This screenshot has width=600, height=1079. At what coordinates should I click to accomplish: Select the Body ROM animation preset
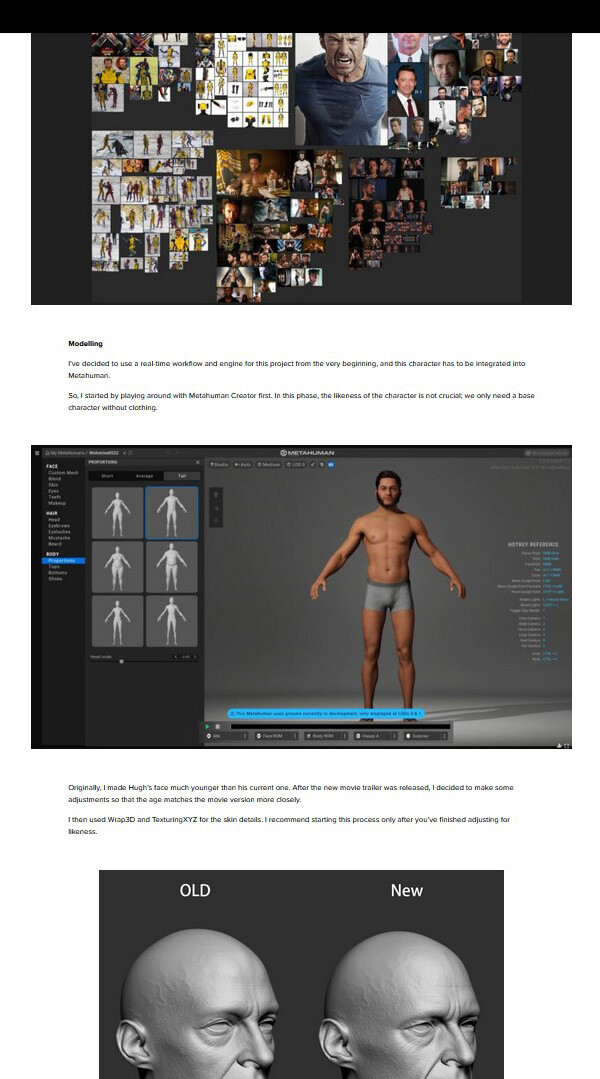(326, 736)
